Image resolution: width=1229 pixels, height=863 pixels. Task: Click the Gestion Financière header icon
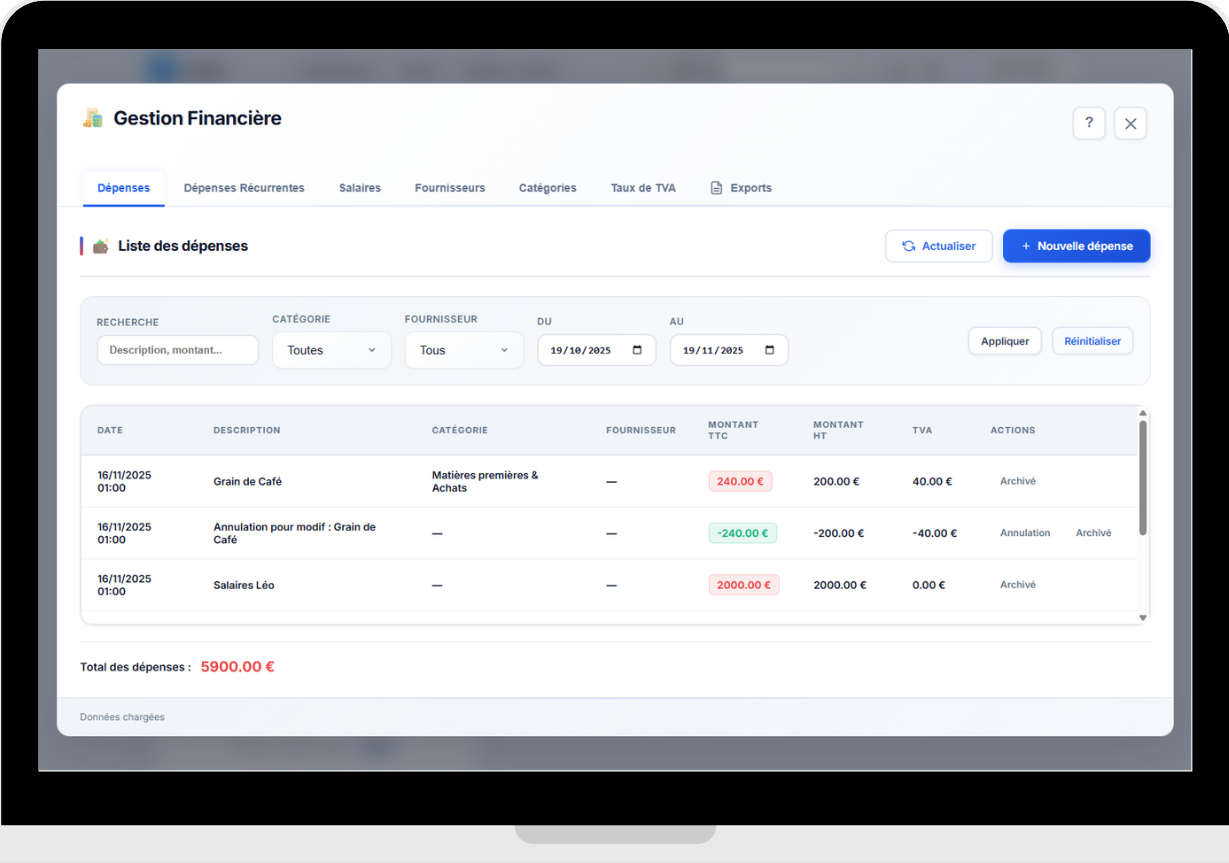(91, 117)
